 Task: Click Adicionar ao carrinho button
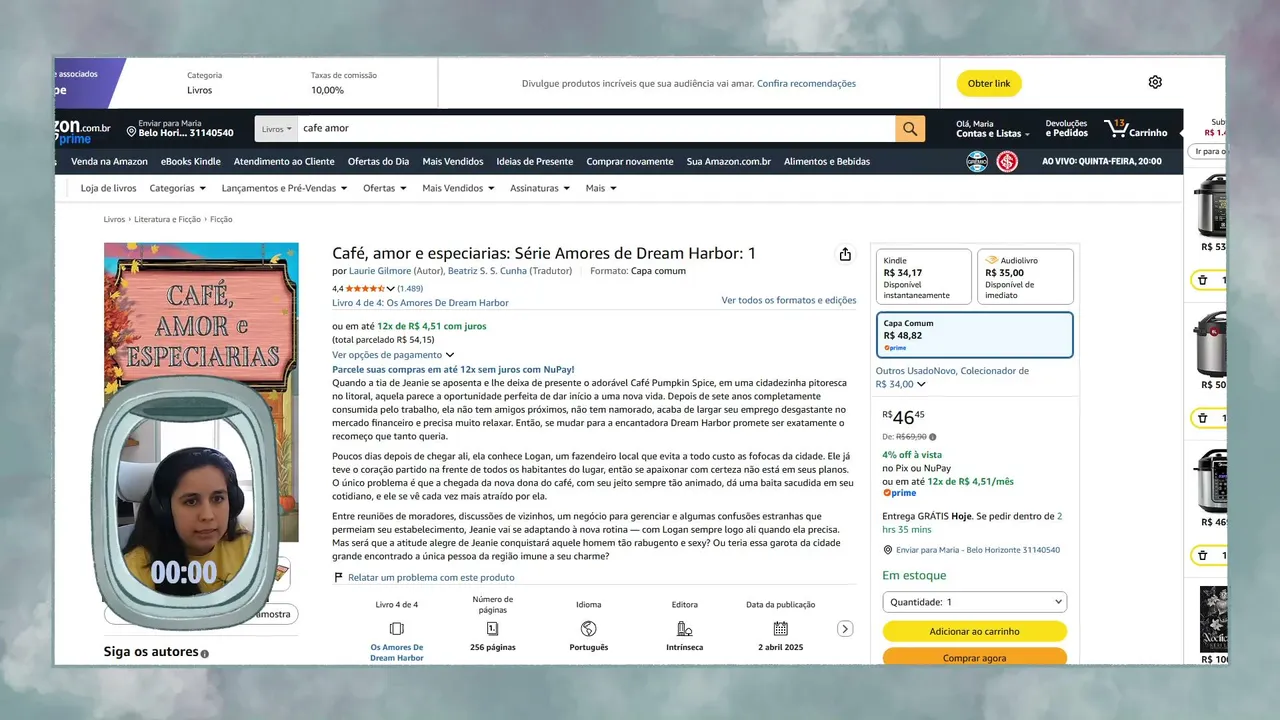click(974, 631)
